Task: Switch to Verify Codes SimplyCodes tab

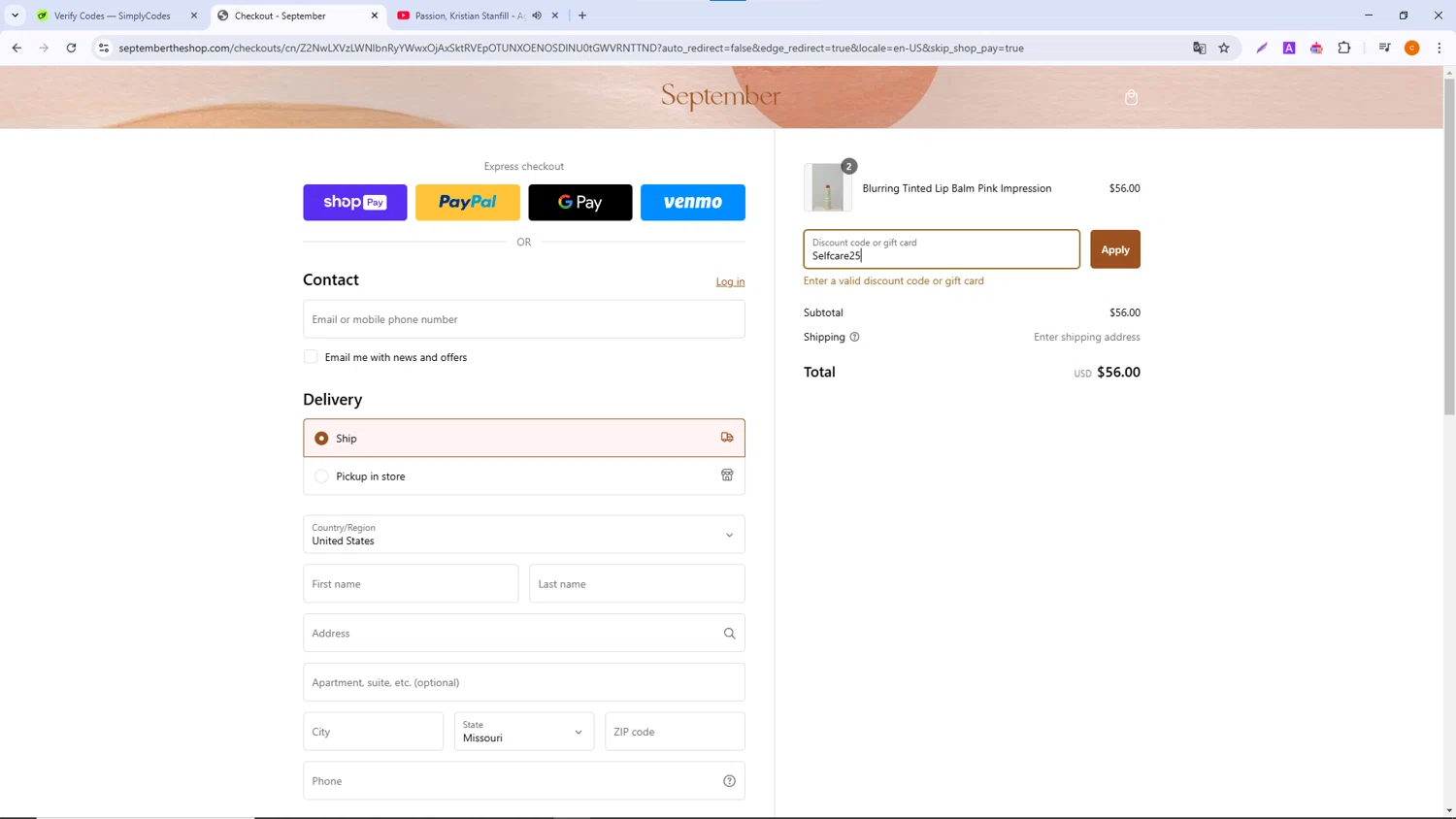Action: (112, 16)
